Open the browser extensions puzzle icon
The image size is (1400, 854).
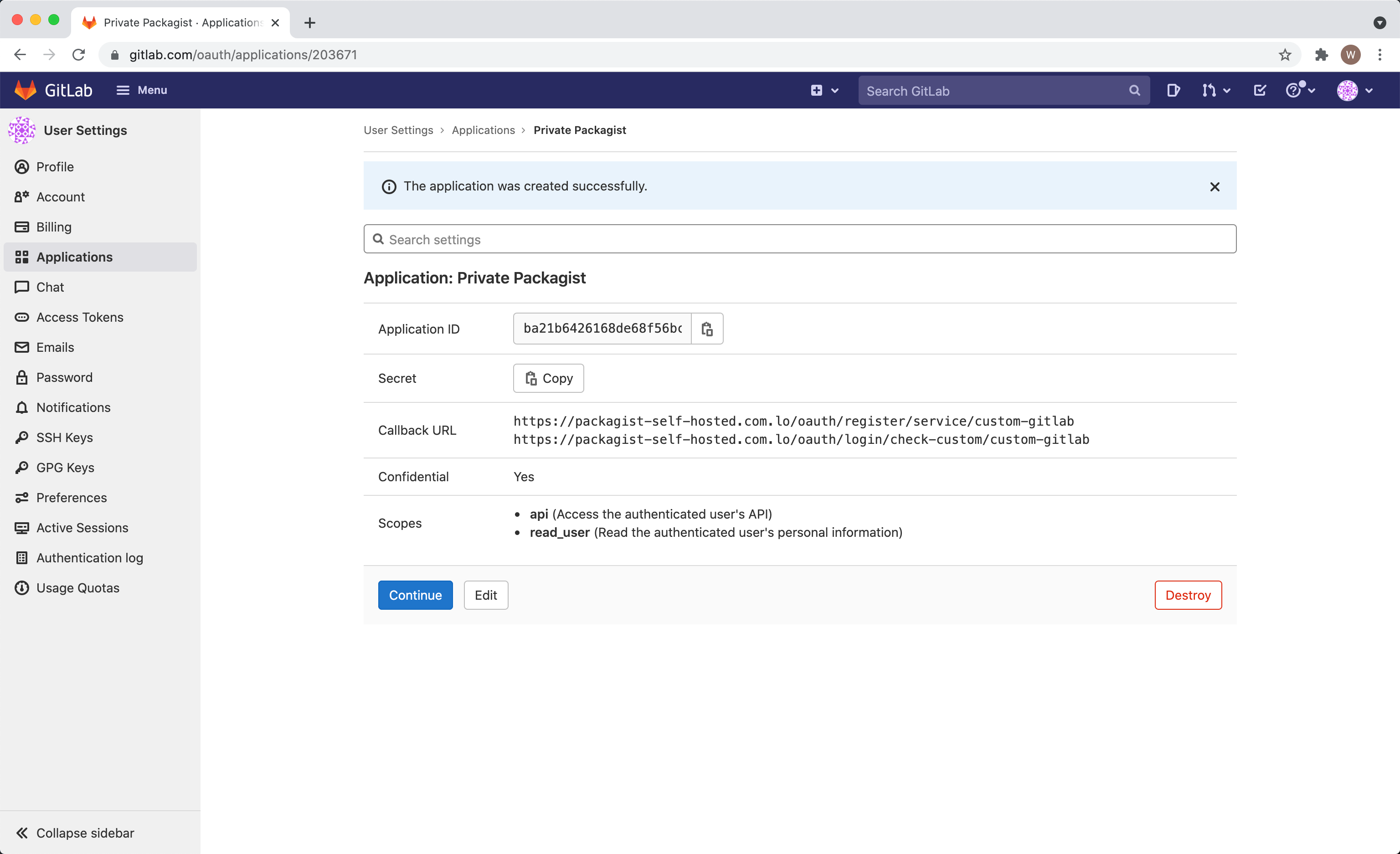tap(1321, 55)
